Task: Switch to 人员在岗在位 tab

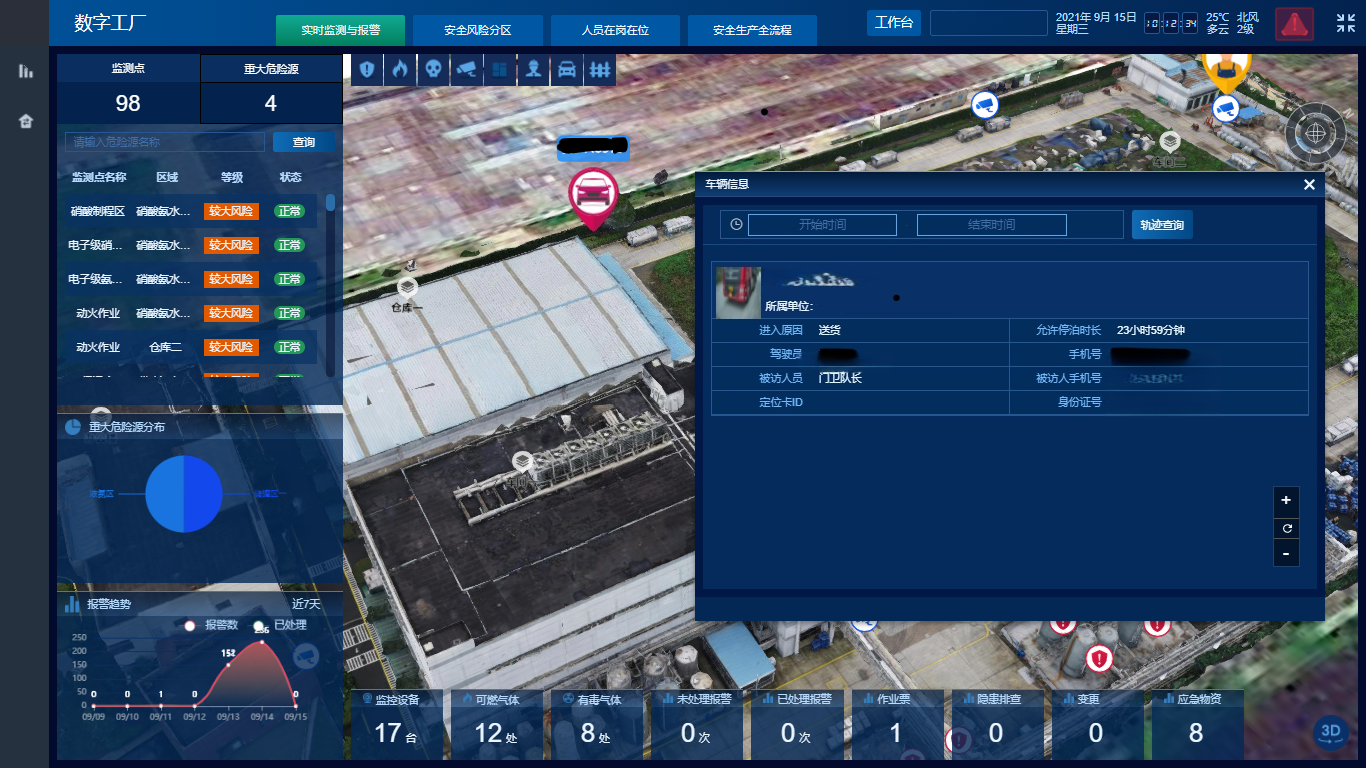Action: click(x=615, y=30)
